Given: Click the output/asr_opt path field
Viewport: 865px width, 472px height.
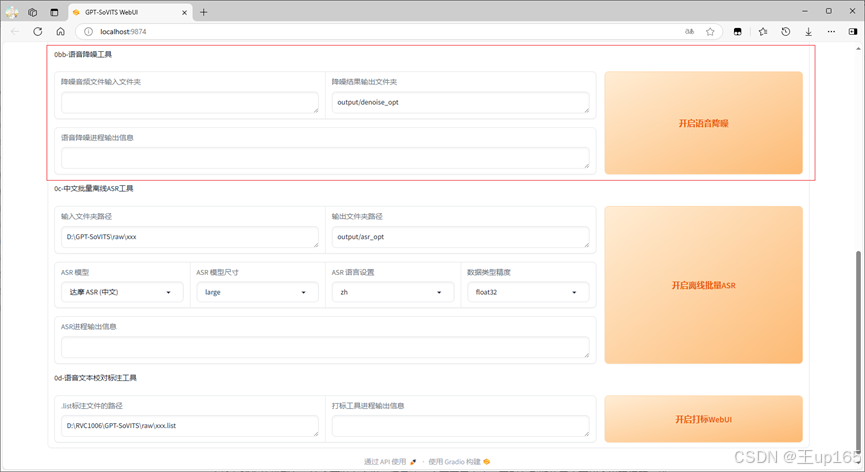Looking at the screenshot, I should (x=460, y=237).
